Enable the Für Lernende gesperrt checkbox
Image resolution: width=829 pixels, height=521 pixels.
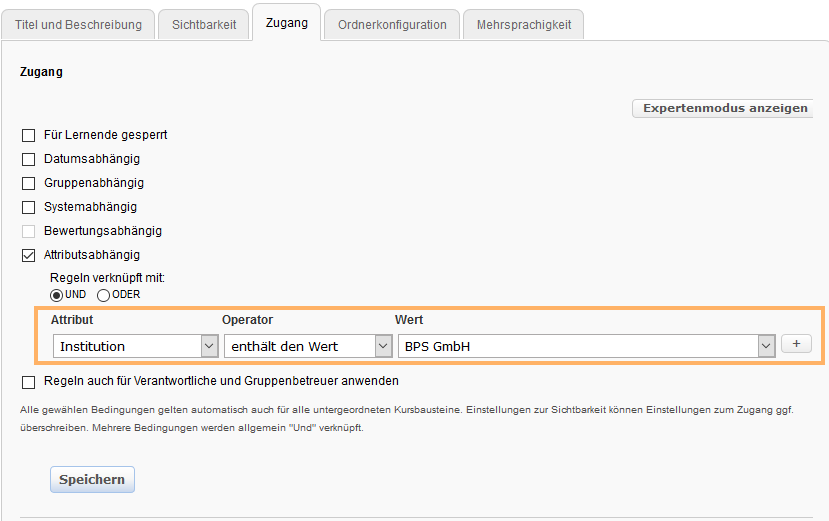tap(28, 135)
